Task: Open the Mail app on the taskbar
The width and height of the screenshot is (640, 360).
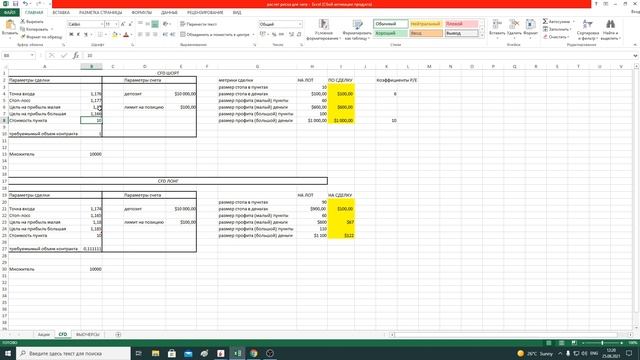Action: 188,353
